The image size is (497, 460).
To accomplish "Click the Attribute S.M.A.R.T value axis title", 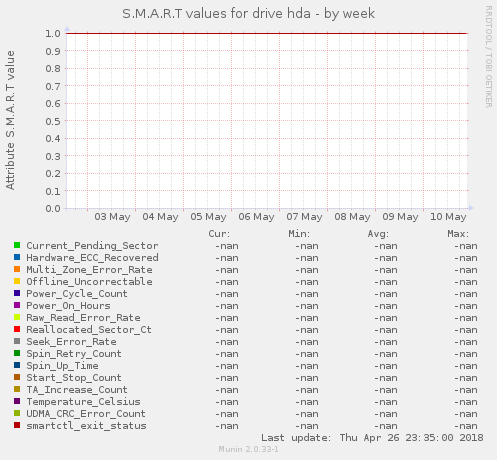I will point(10,120).
